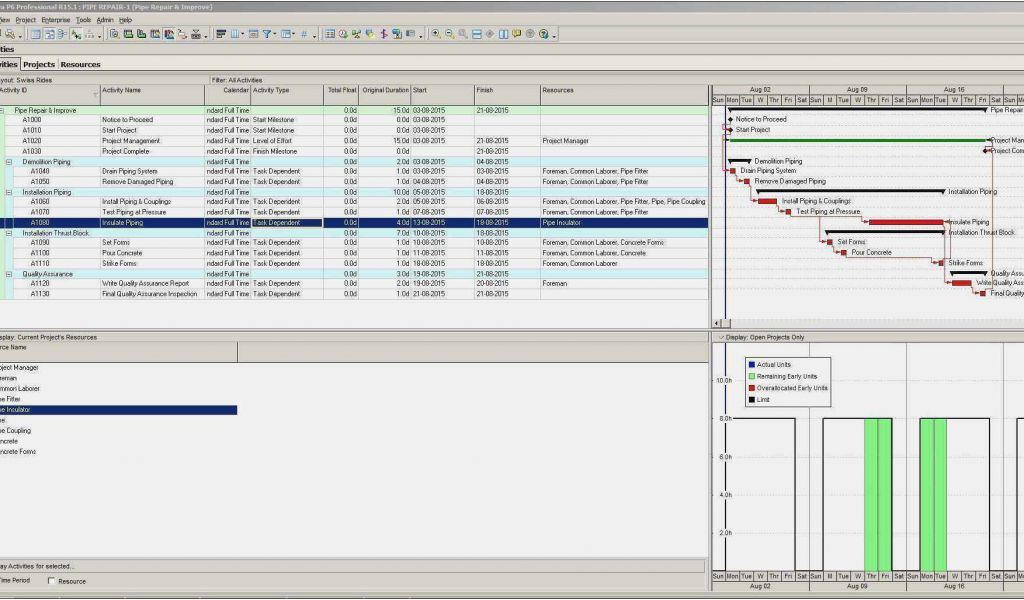Viewport: 1024px width, 600px height.
Task: Sort by the Original Duration column header
Action: [385, 90]
